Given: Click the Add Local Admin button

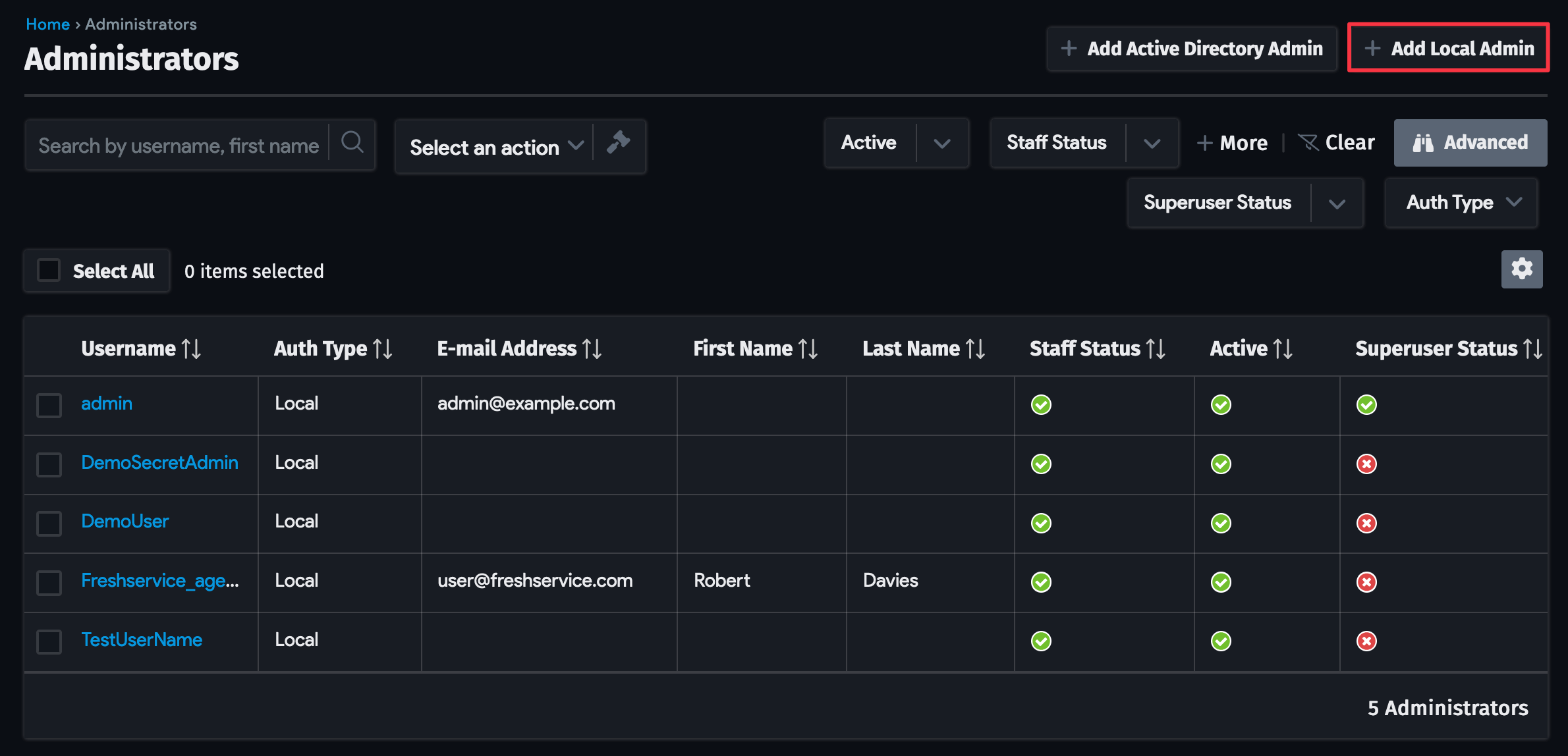Looking at the screenshot, I should point(1447,47).
